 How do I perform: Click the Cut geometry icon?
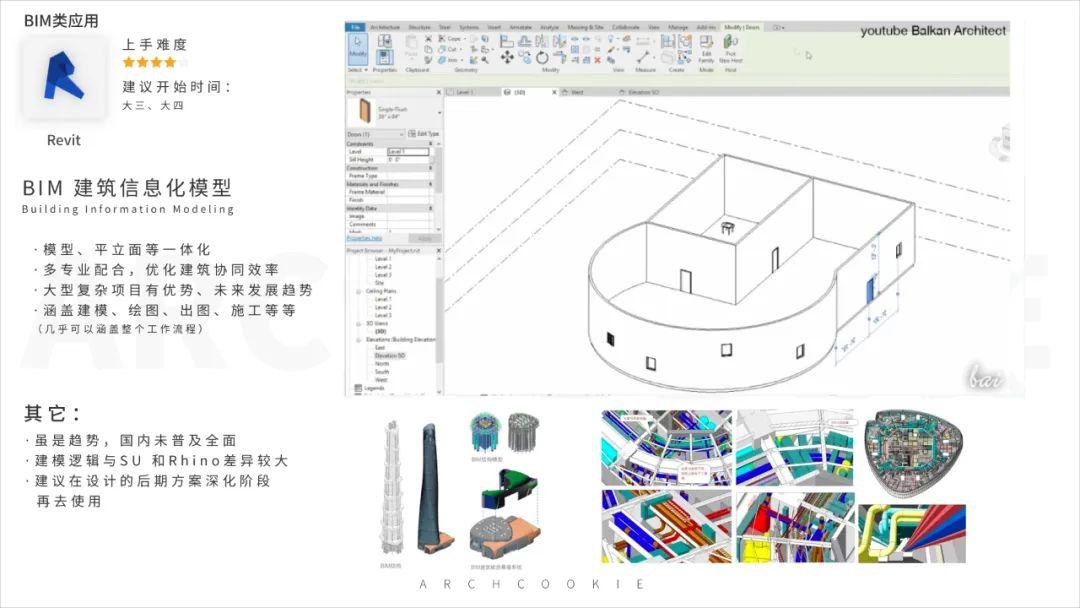coord(444,48)
